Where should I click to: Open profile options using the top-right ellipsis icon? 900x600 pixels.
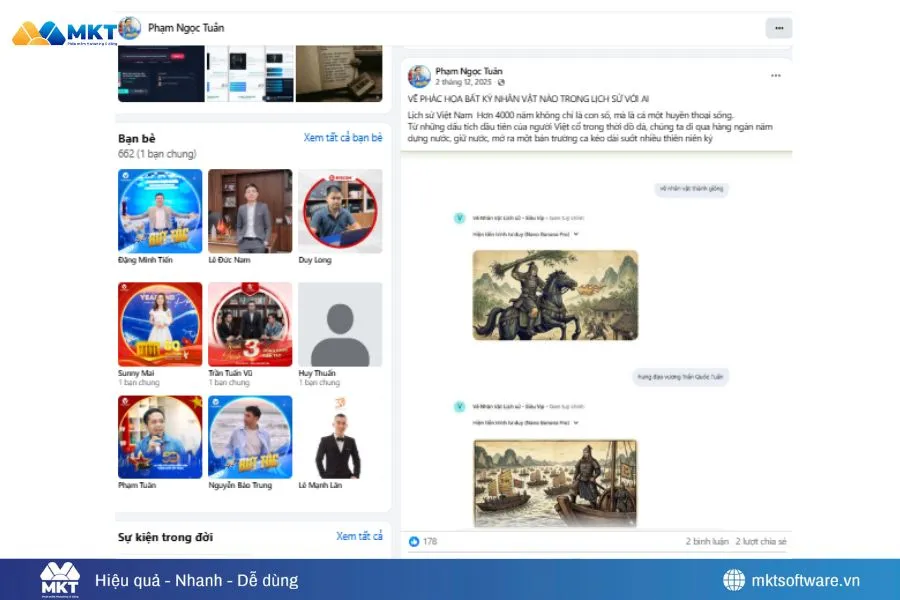pyautogui.click(x=779, y=28)
